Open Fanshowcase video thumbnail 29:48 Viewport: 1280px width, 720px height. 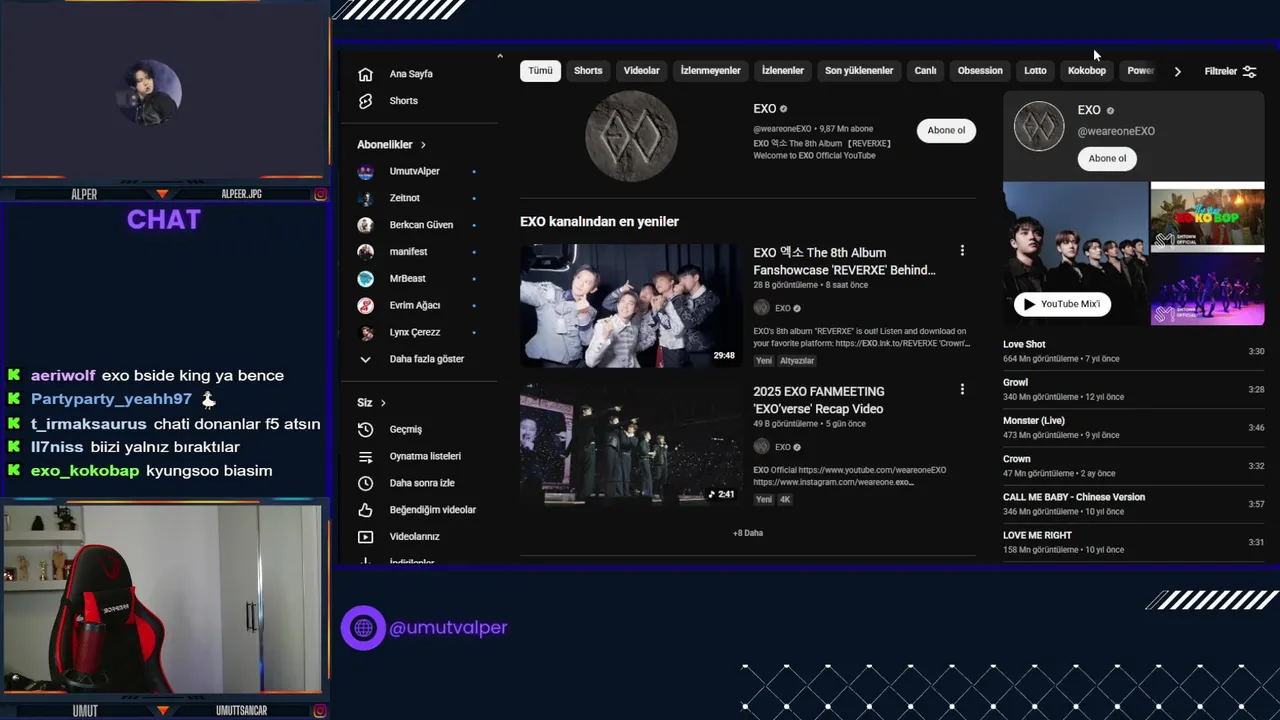[x=631, y=306]
